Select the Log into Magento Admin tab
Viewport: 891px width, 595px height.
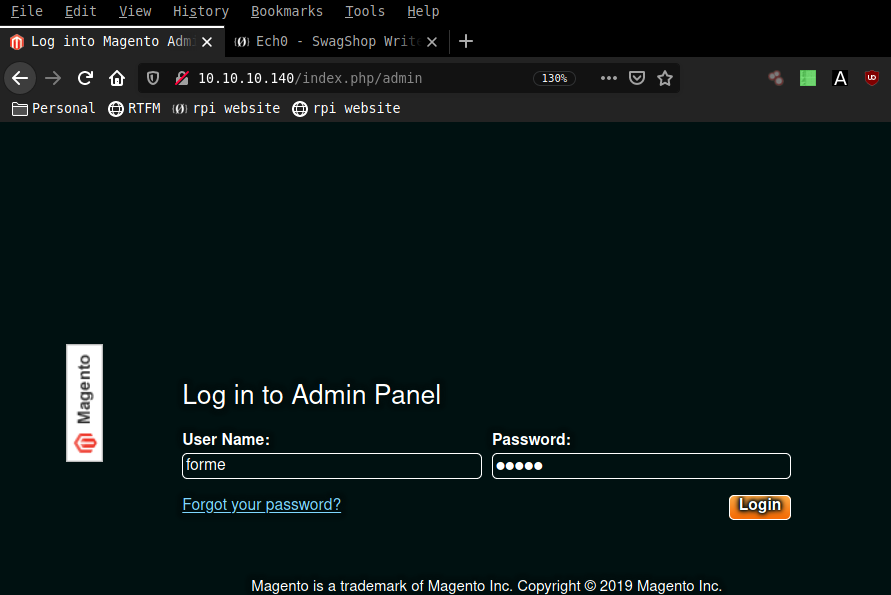click(x=112, y=41)
